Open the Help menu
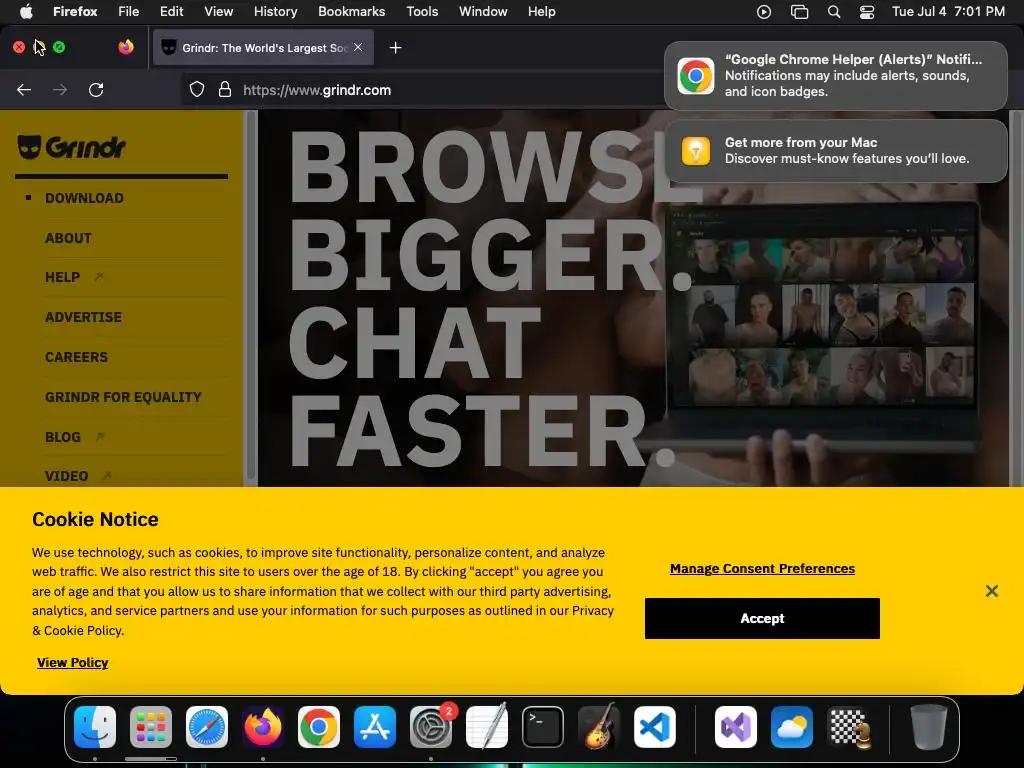The width and height of the screenshot is (1024, 768). click(541, 12)
